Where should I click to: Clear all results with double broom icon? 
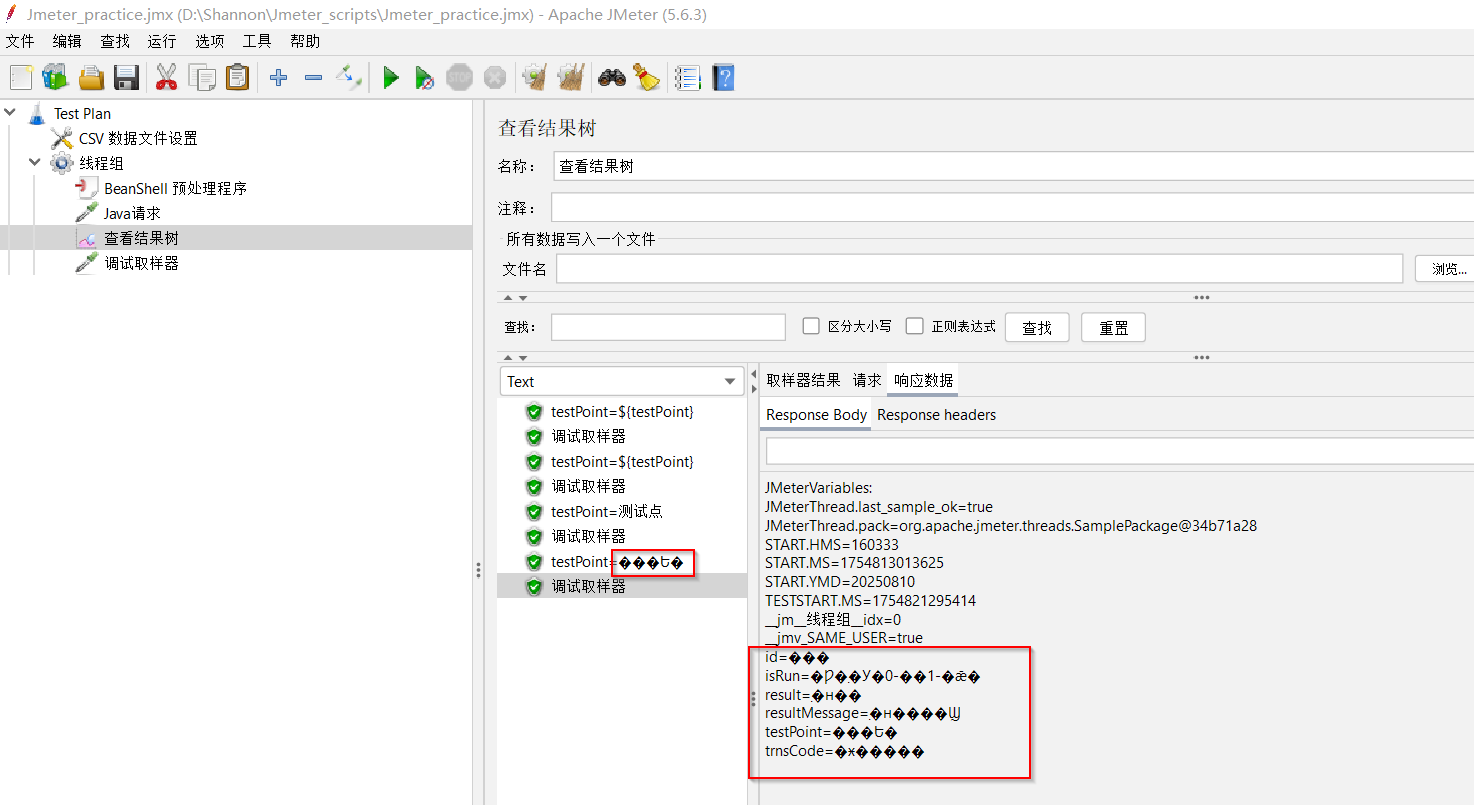pos(570,77)
